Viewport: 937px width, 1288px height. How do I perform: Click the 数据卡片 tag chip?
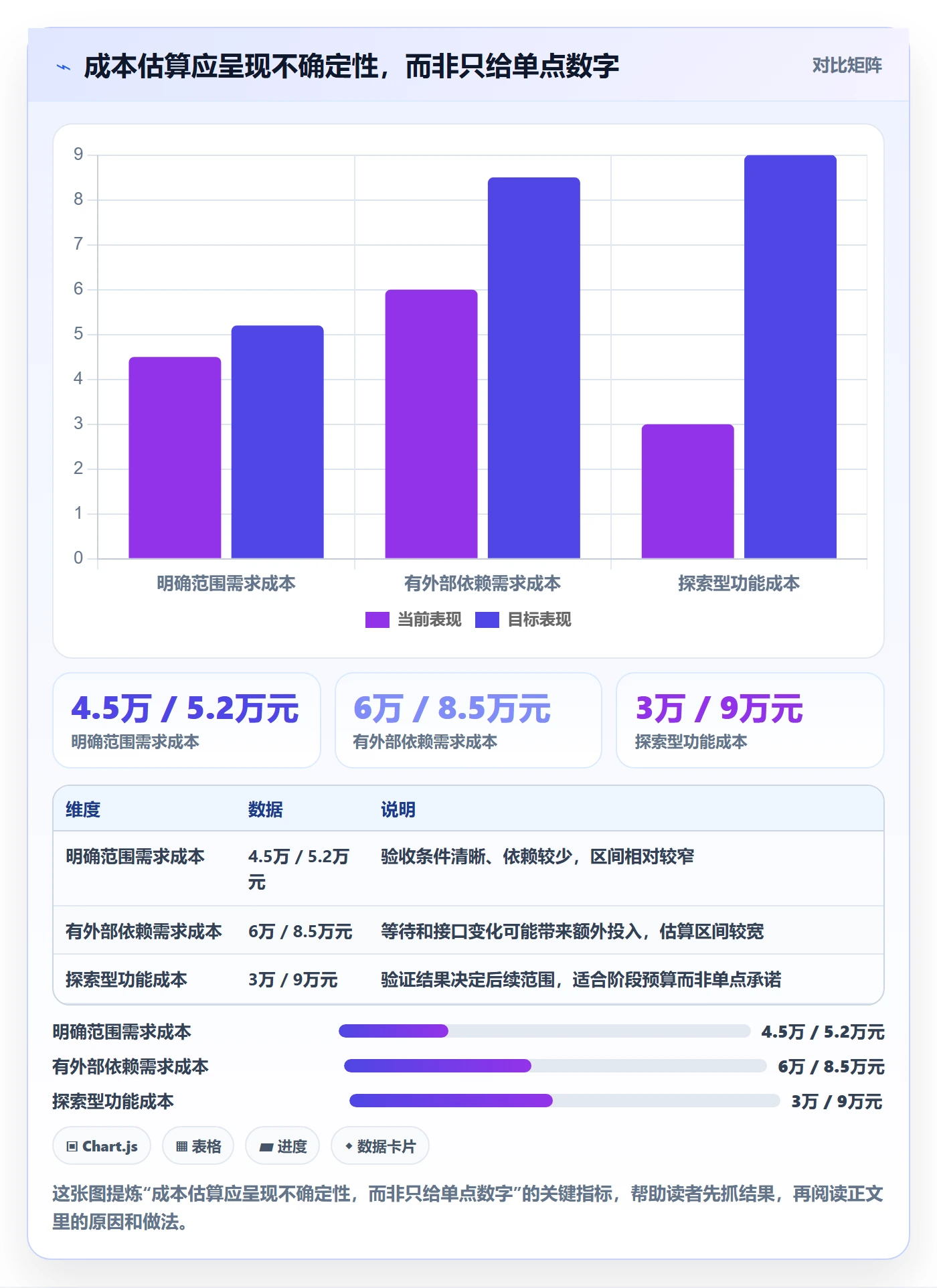(380, 1146)
